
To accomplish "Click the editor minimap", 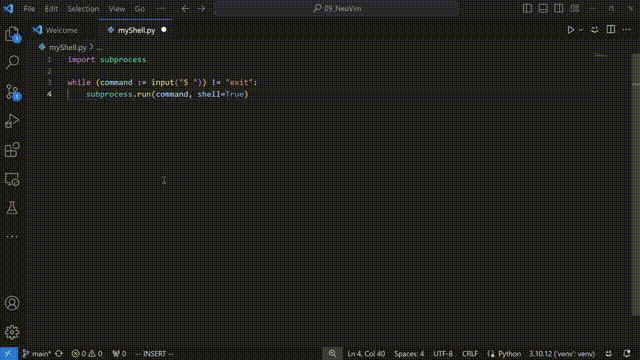I will coord(601,55).
